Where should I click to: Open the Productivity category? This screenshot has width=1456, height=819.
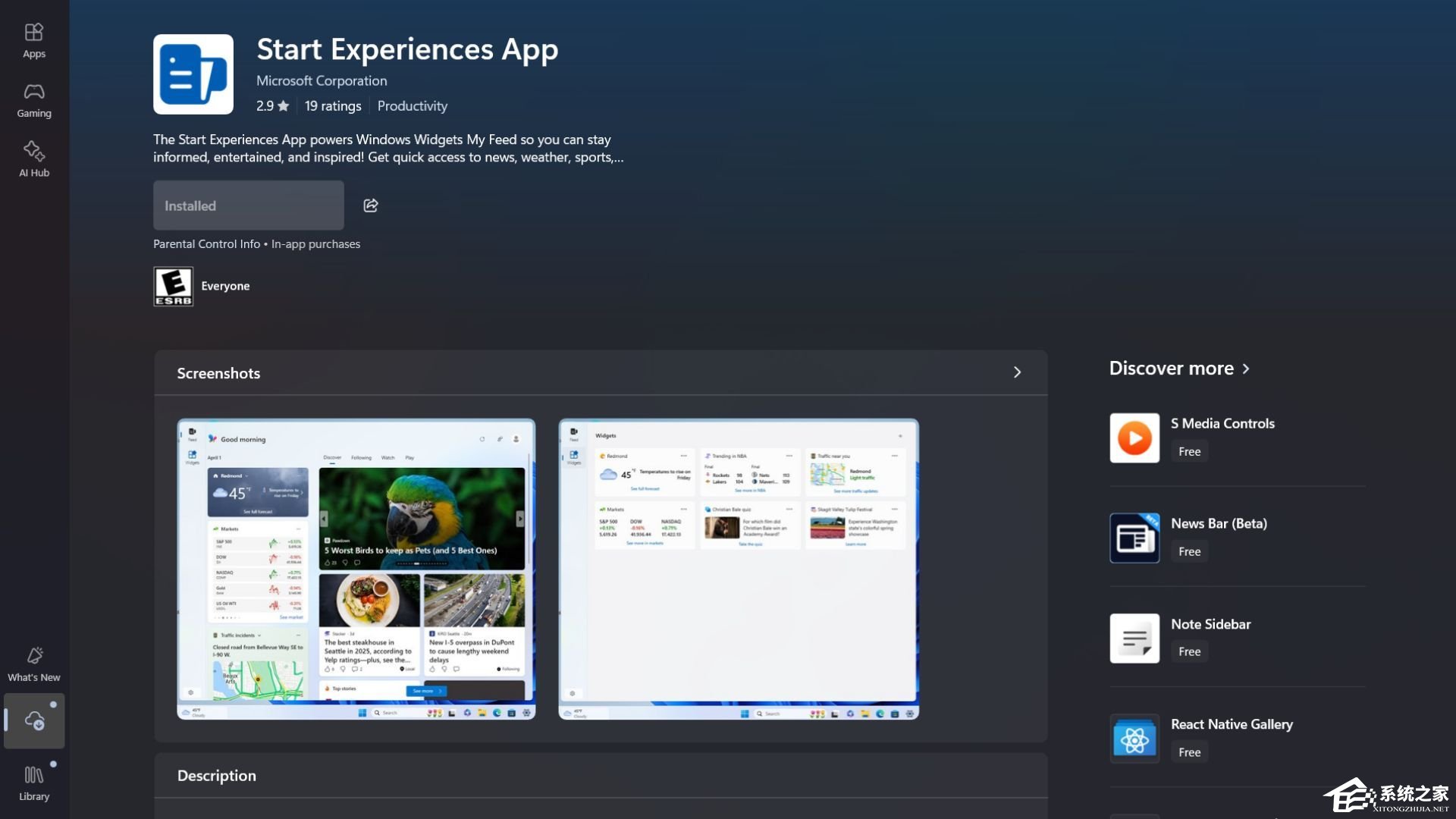point(412,105)
